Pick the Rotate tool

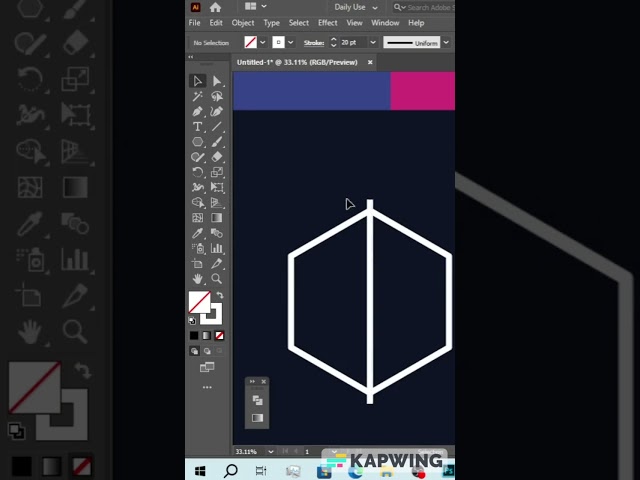click(198, 172)
